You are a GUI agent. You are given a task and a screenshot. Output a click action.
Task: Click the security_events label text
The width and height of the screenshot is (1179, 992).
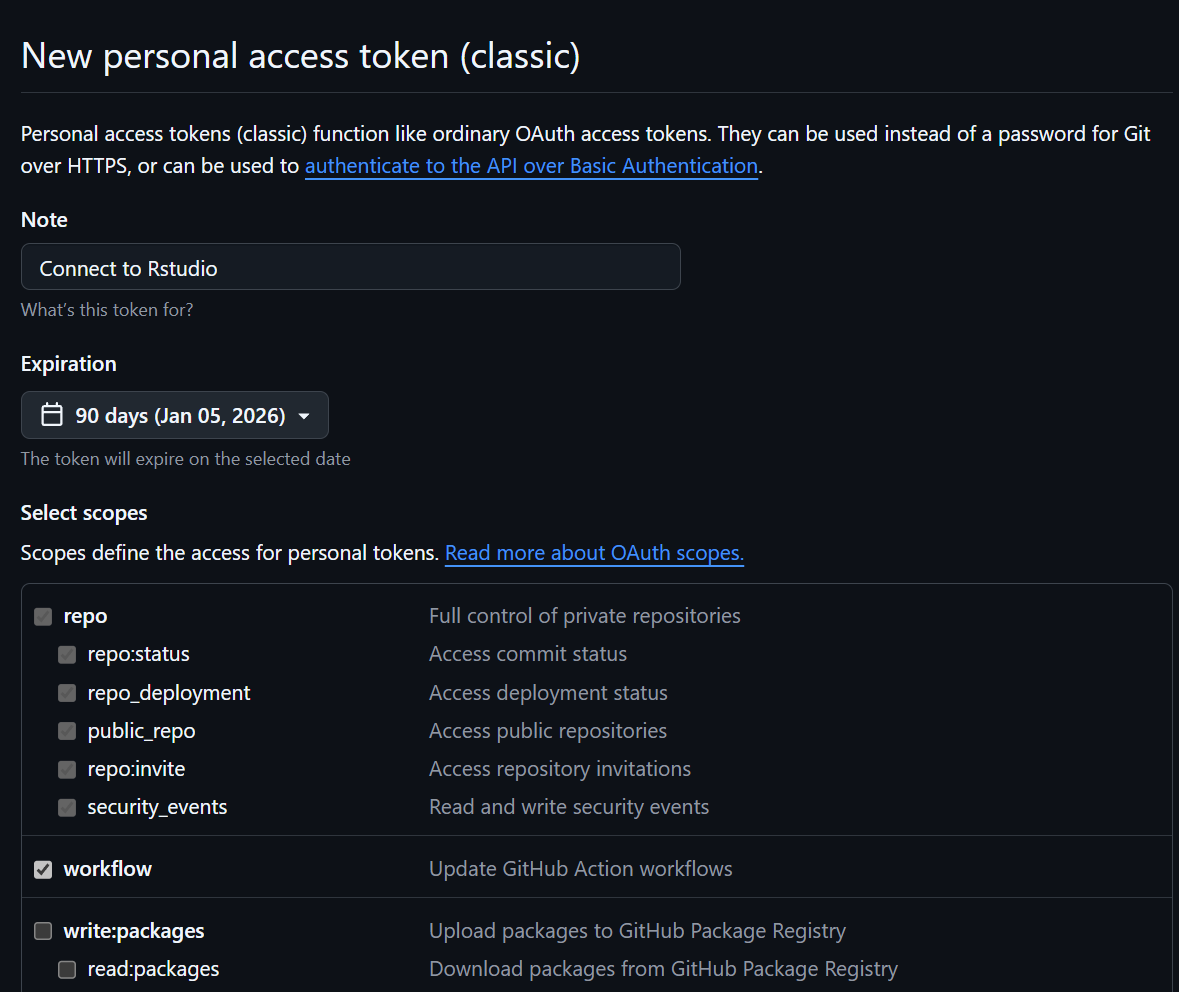[x=157, y=807]
